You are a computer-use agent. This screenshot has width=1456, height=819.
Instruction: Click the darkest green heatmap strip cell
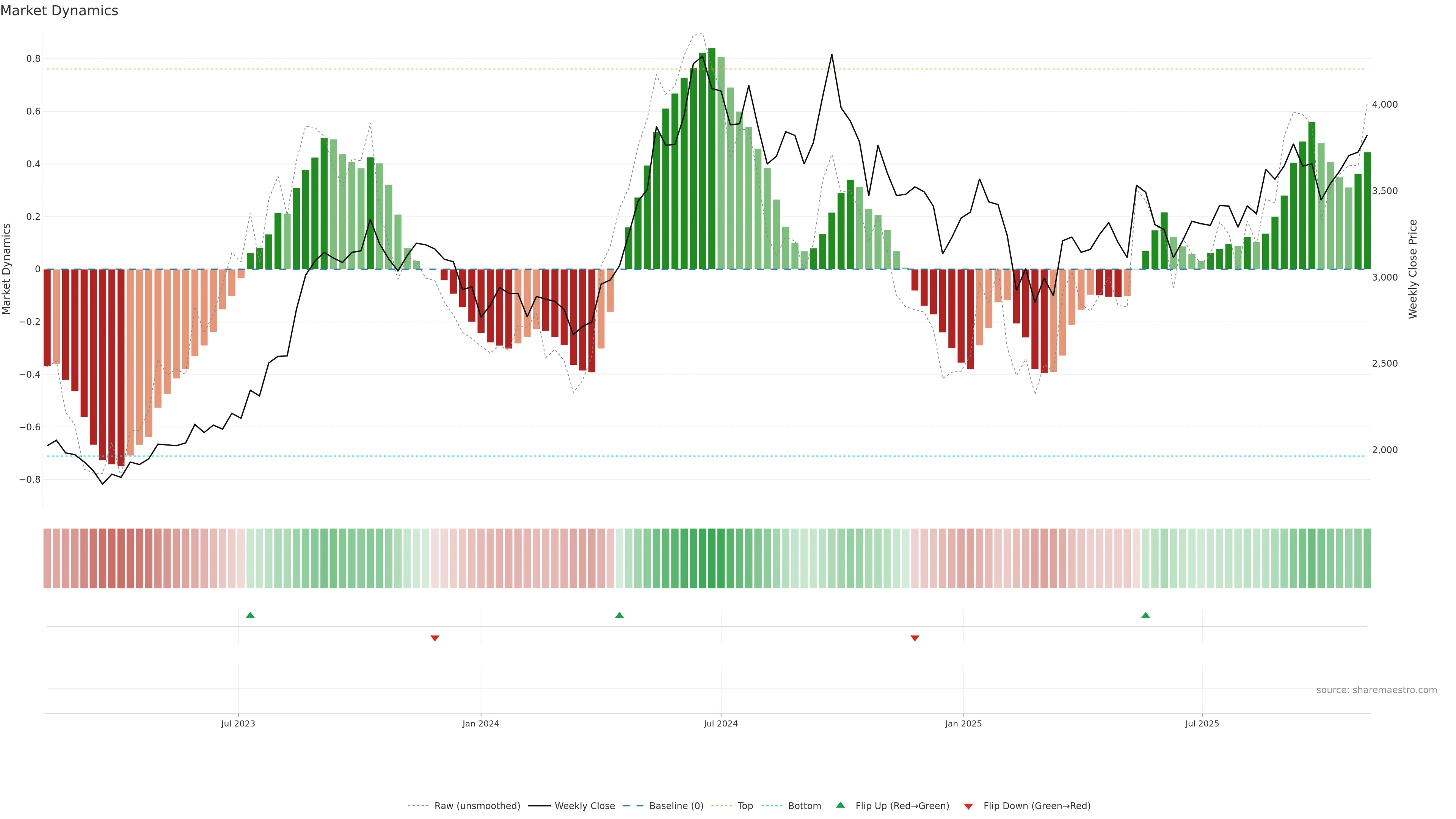click(712, 558)
